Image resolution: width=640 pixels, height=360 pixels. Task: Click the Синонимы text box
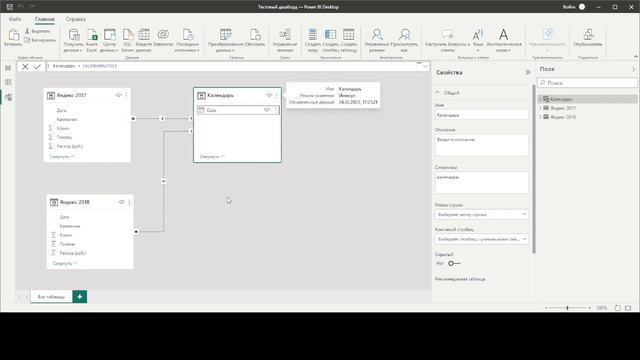click(482, 182)
